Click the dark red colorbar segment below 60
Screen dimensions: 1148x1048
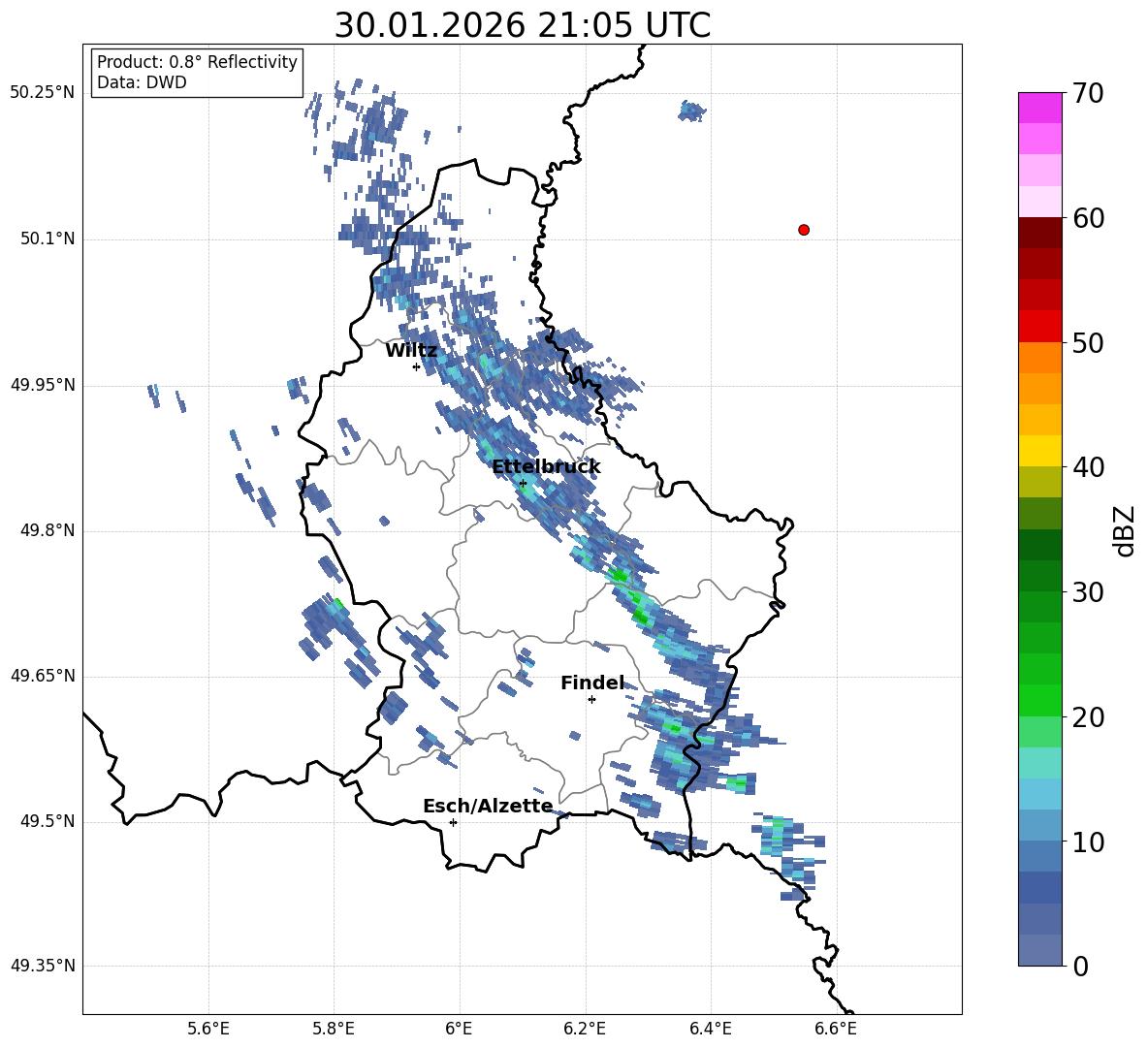1040,233
